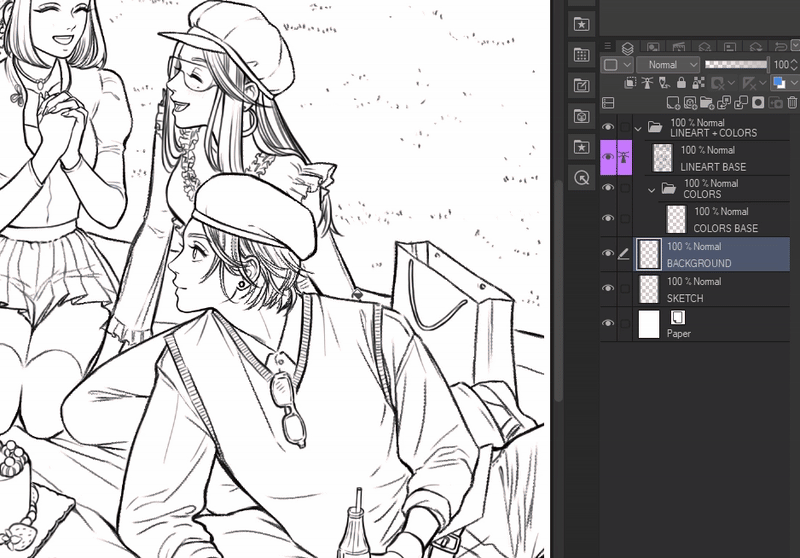Toggle visibility of the Paper layer
Screen dimensions: 800x558
pos(608,324)
